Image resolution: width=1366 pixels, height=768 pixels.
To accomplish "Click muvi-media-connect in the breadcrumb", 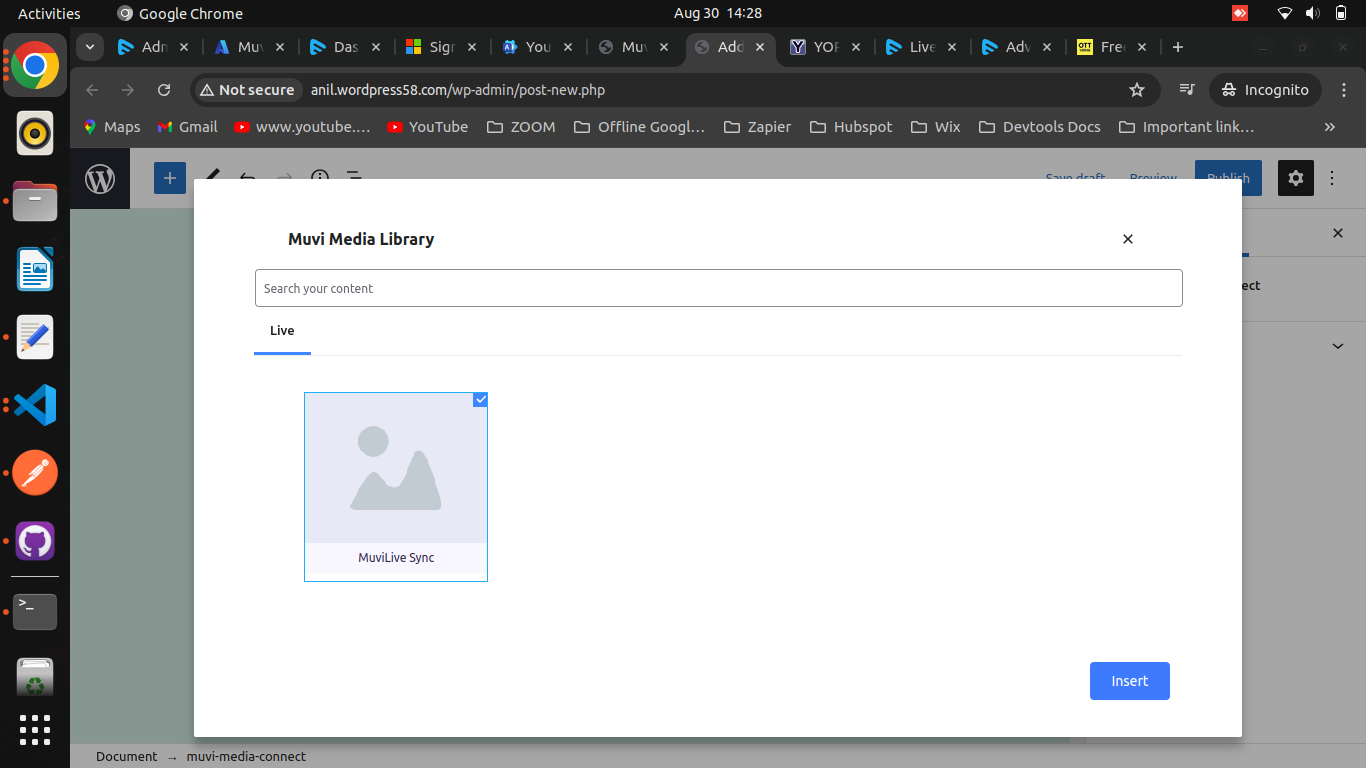I will (x=246, y=757).
